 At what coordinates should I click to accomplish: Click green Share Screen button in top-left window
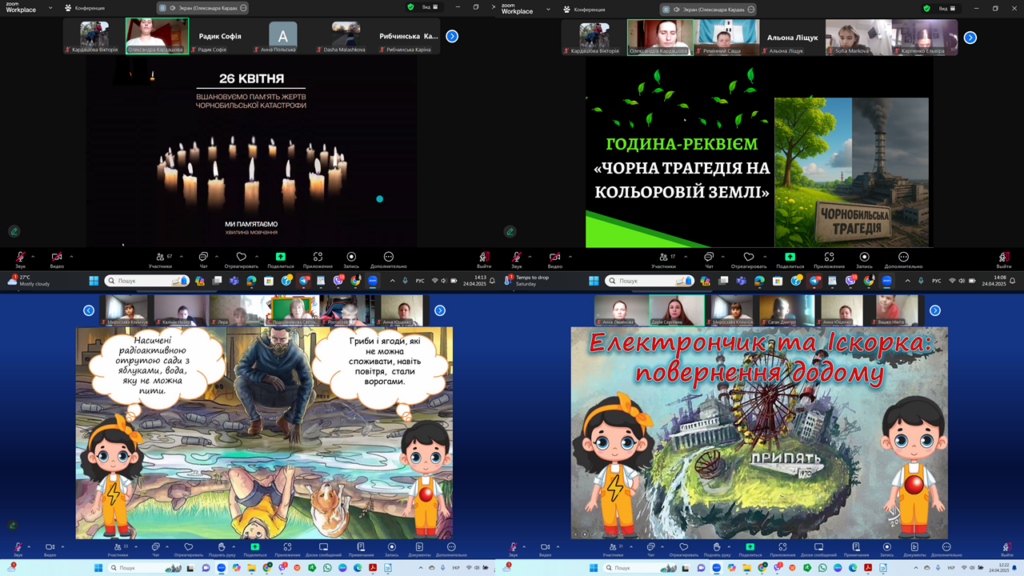[x=280, y=259]
